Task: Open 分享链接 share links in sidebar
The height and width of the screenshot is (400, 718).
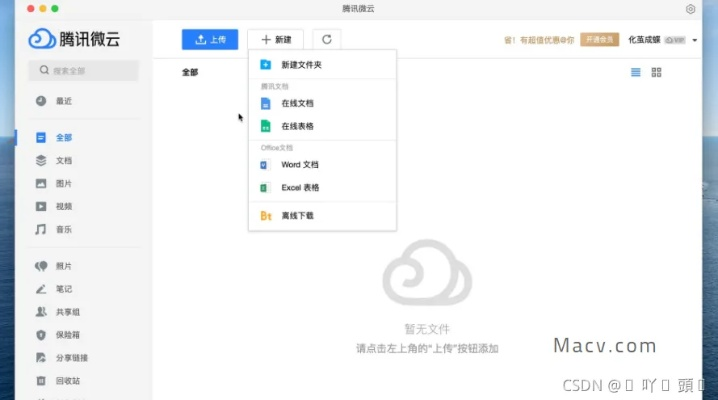Action: (x=72, y=357)
